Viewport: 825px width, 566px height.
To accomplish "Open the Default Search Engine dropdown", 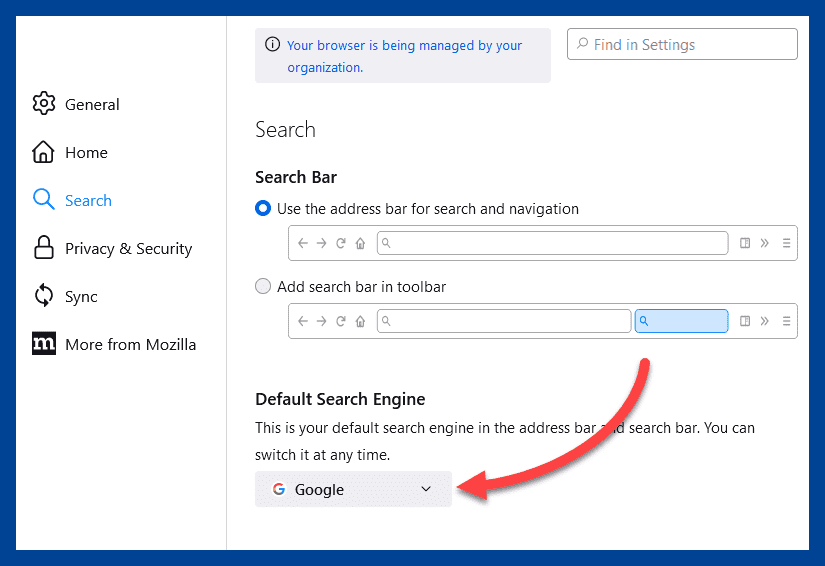I will (353, 489).
